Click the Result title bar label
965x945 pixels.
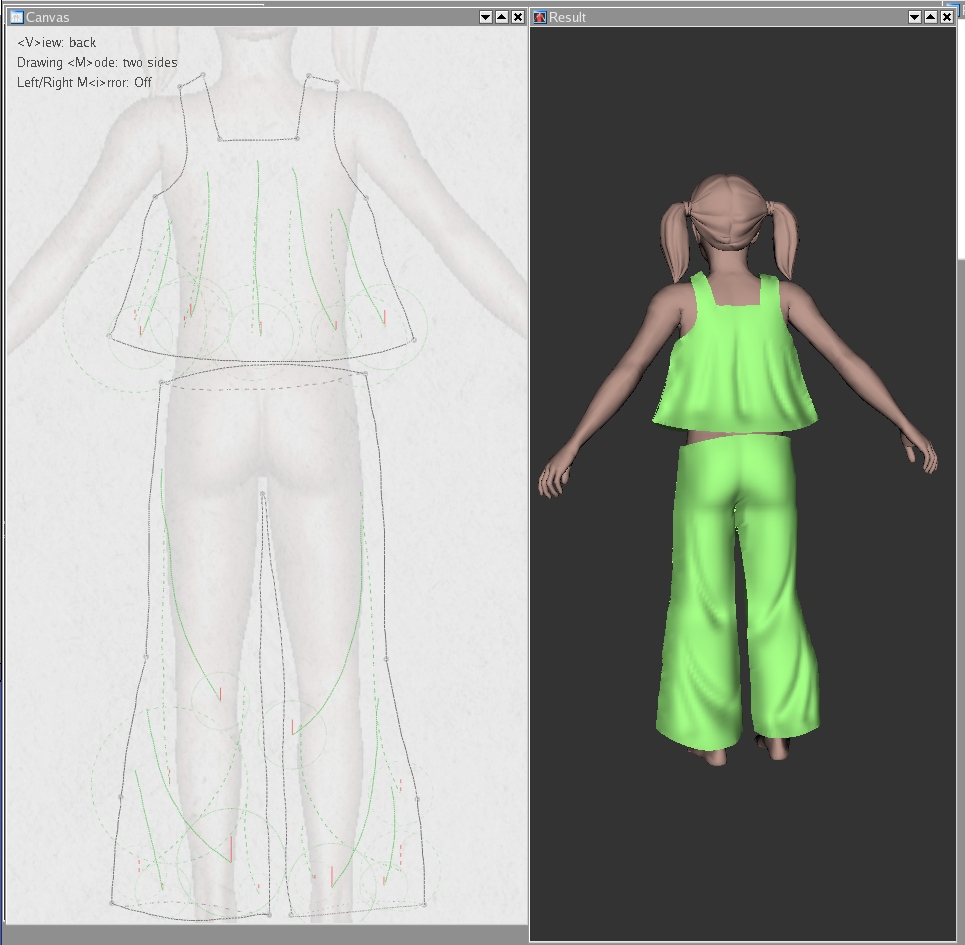(567, 17)
